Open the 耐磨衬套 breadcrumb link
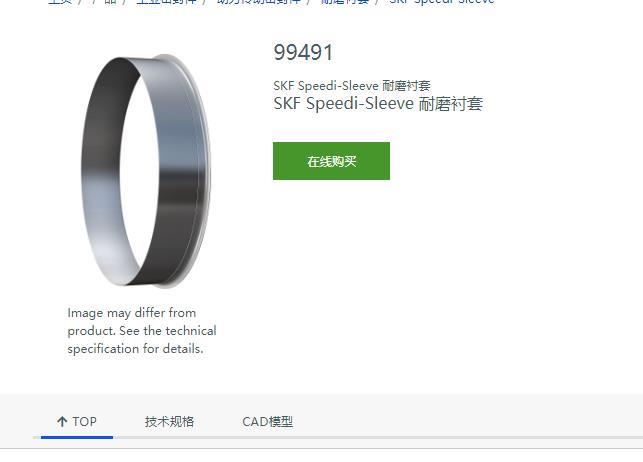 tap(345, 2)
